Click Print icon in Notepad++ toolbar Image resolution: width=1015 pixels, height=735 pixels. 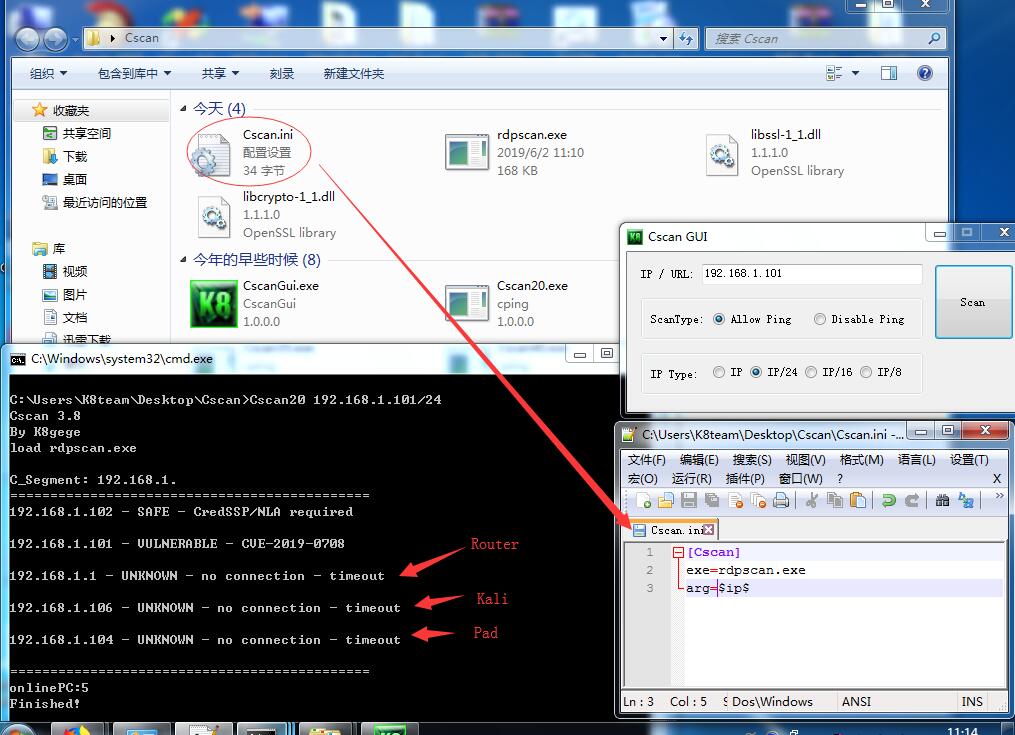click(781, 500)
